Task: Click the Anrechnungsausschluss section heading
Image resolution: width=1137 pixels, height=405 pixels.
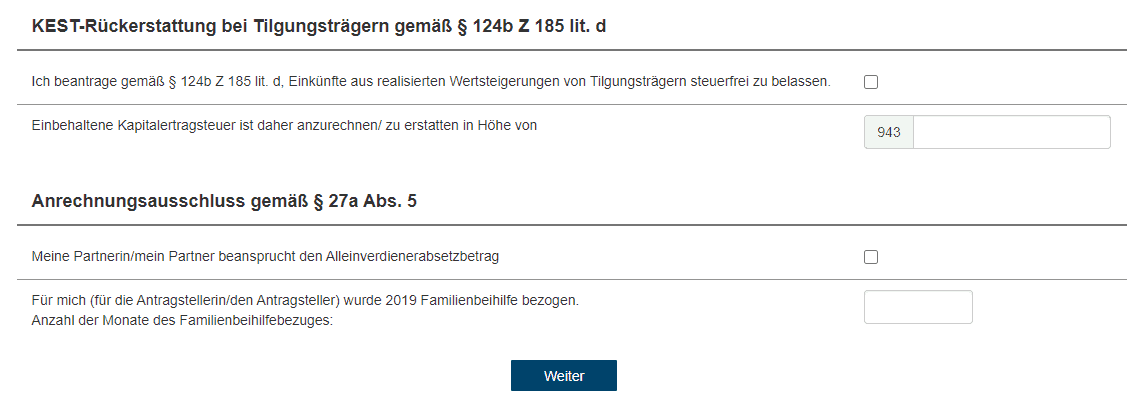Action: [x=224, y=201]
